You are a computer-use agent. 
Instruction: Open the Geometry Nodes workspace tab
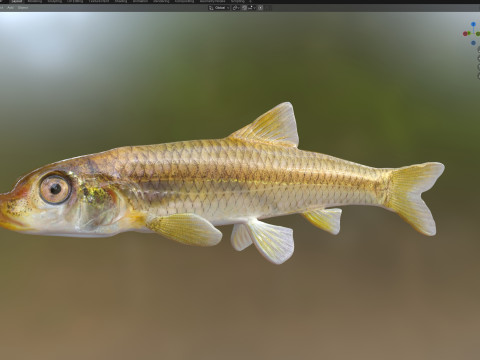point(212,1)
